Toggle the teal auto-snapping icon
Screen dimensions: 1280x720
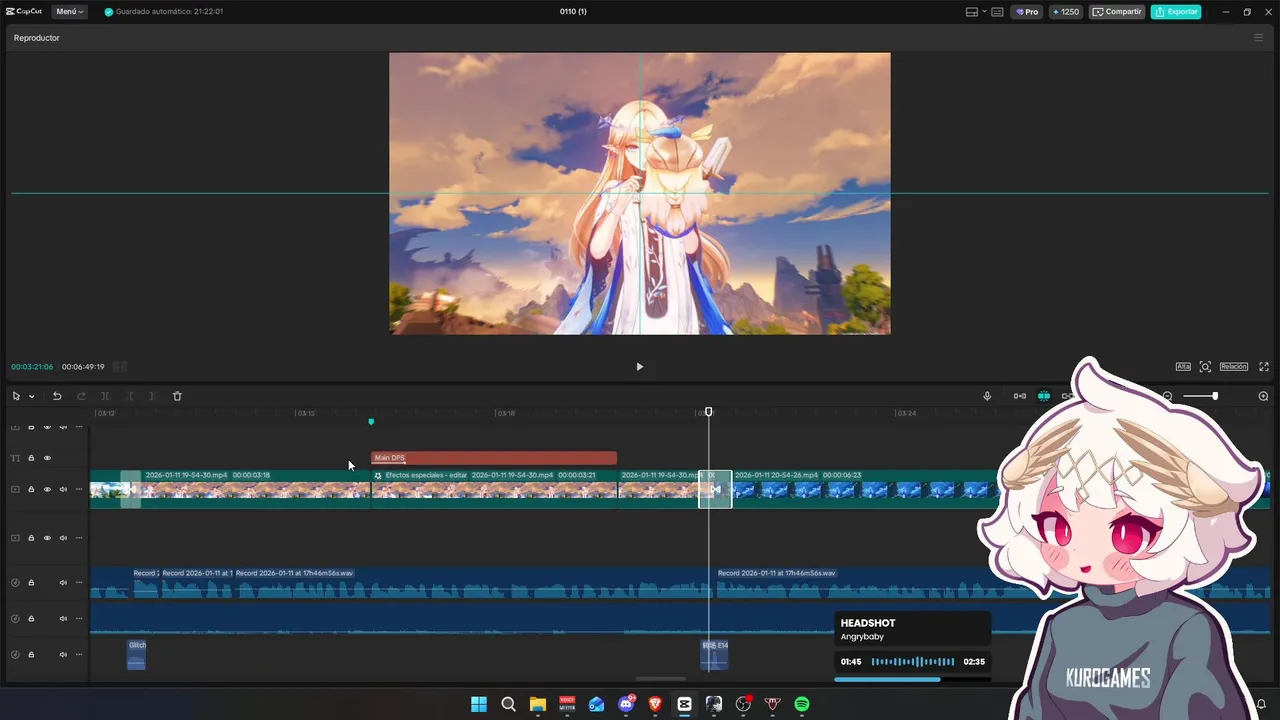tap(1044, 396)
